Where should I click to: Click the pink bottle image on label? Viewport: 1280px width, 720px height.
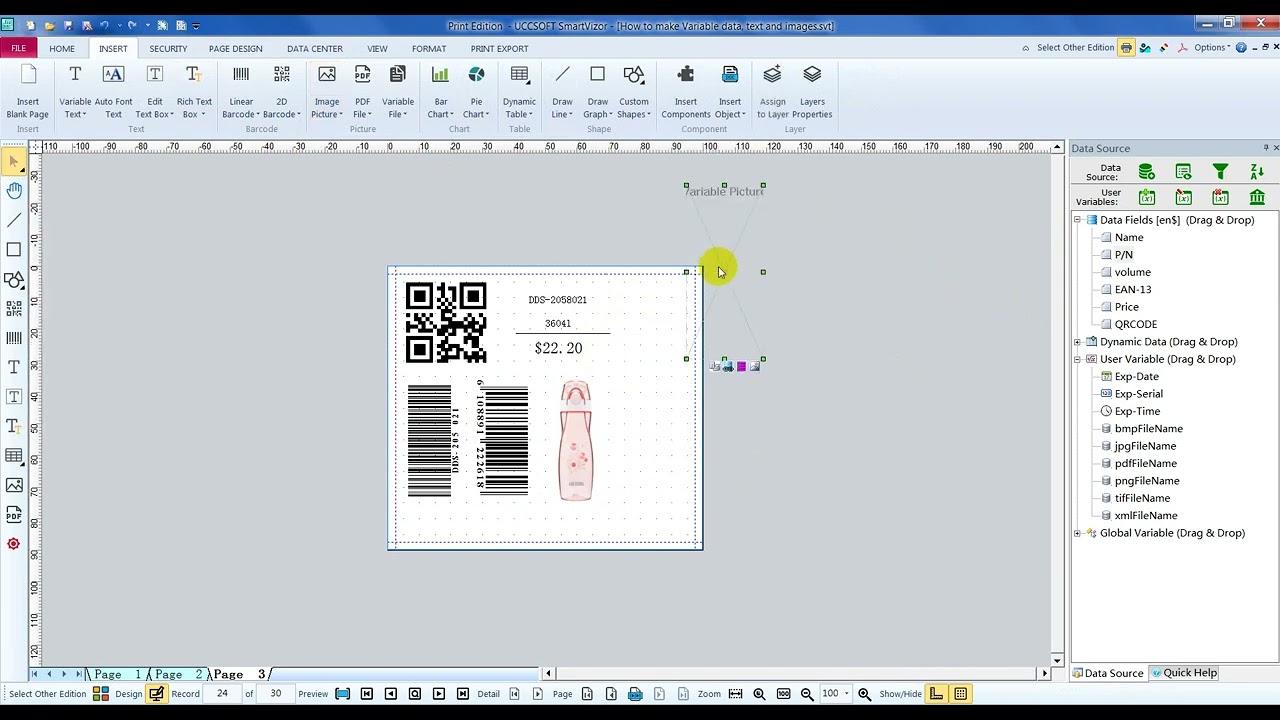pos(576,440)
